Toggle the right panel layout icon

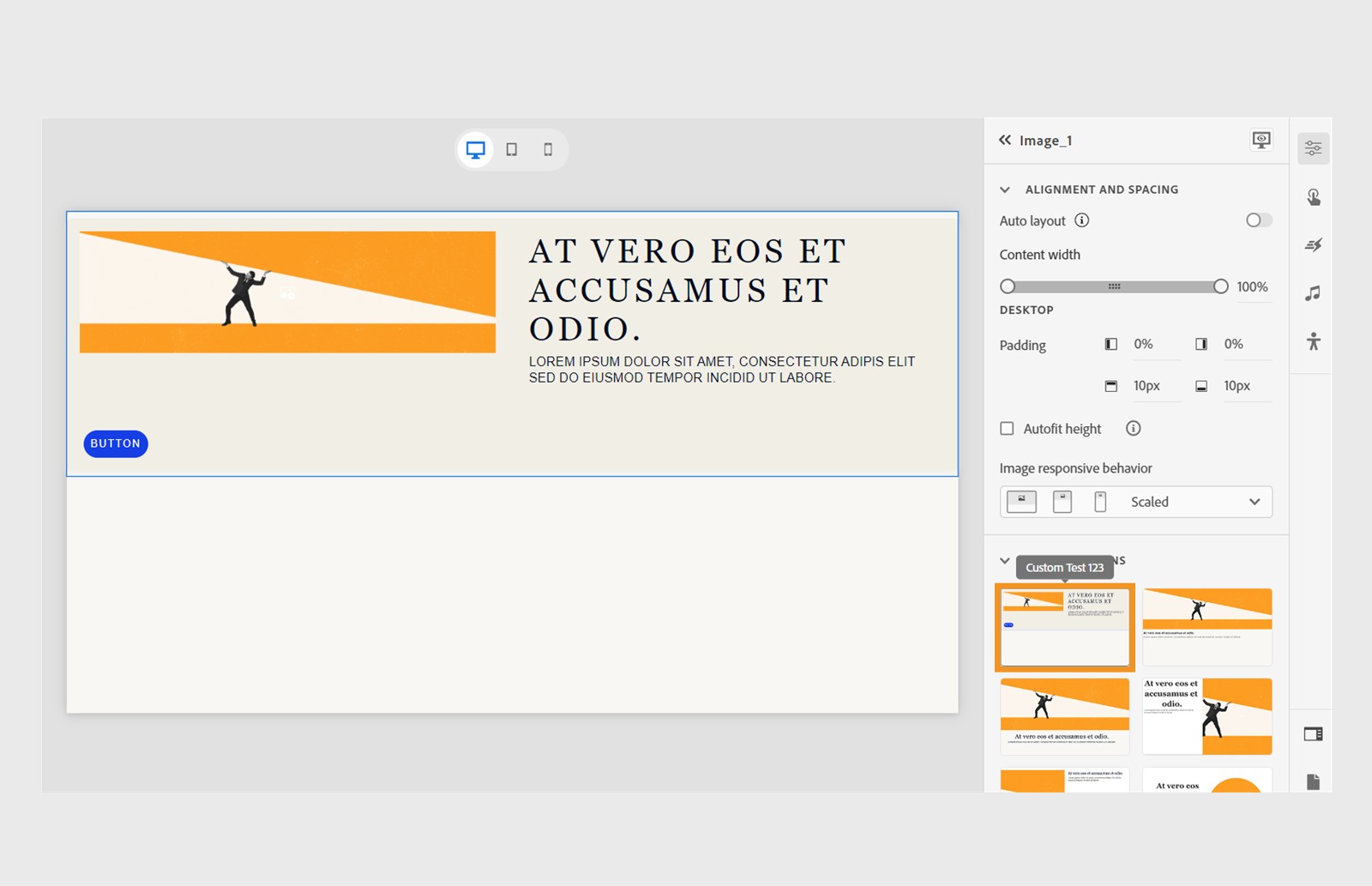(x=1313, y=733)
